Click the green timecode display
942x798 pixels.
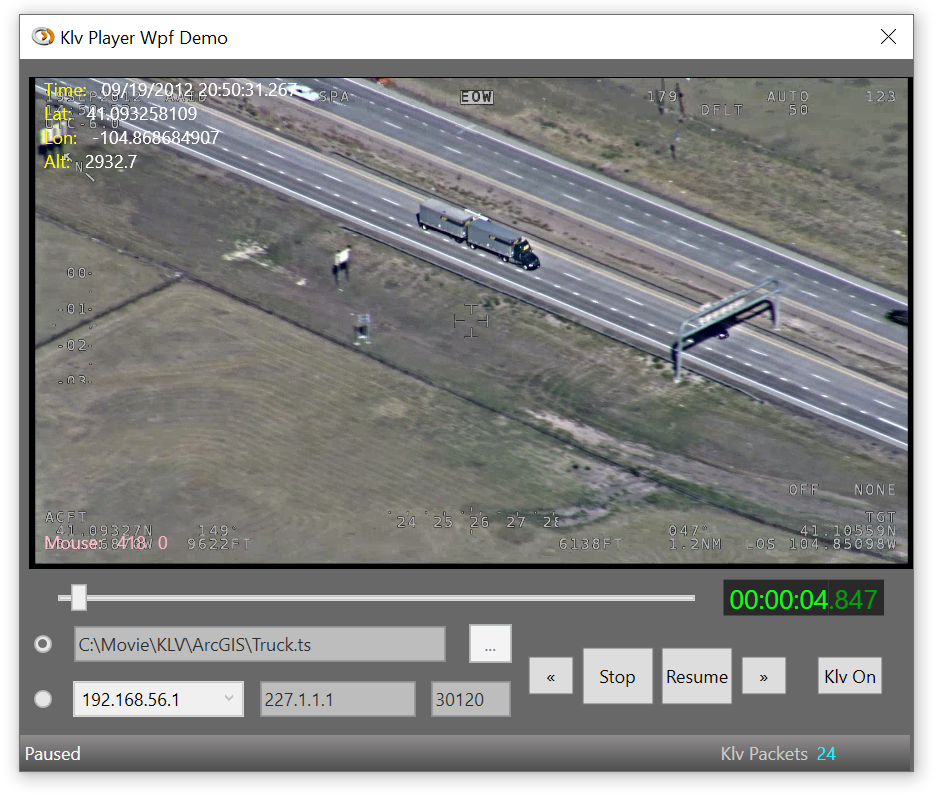click(802, 600)
